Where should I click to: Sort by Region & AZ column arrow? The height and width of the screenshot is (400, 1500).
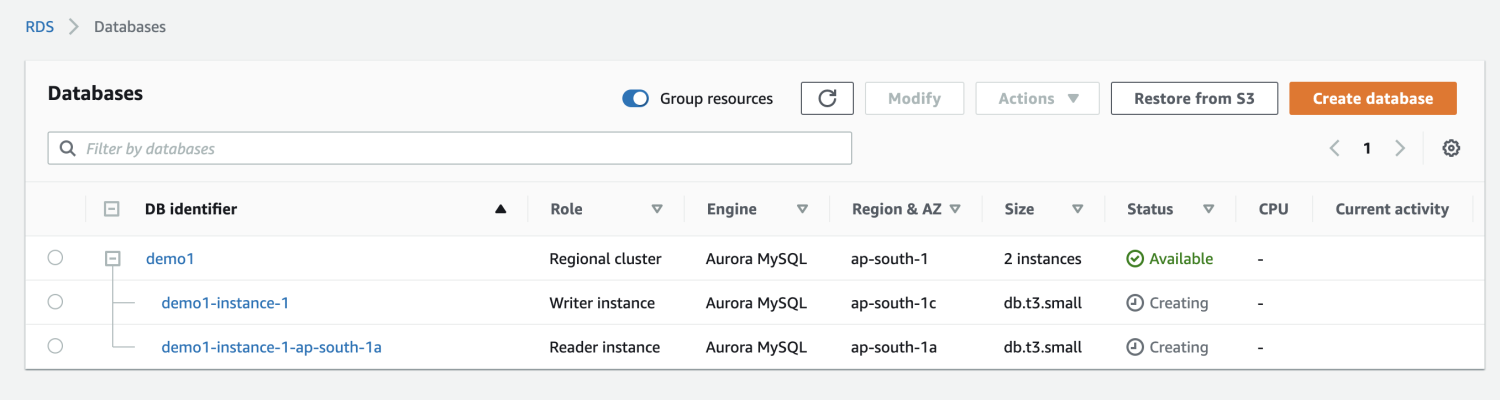coord(955,209)
